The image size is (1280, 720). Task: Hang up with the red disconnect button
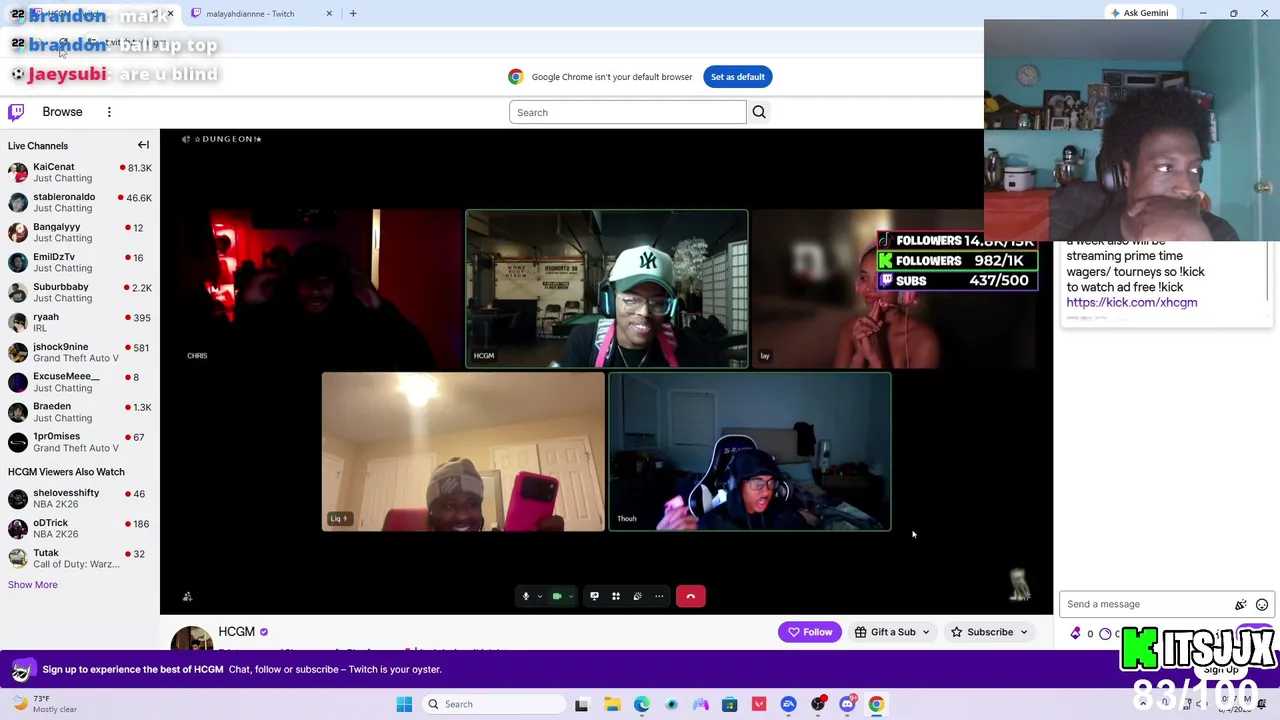[x=690, y=596]
